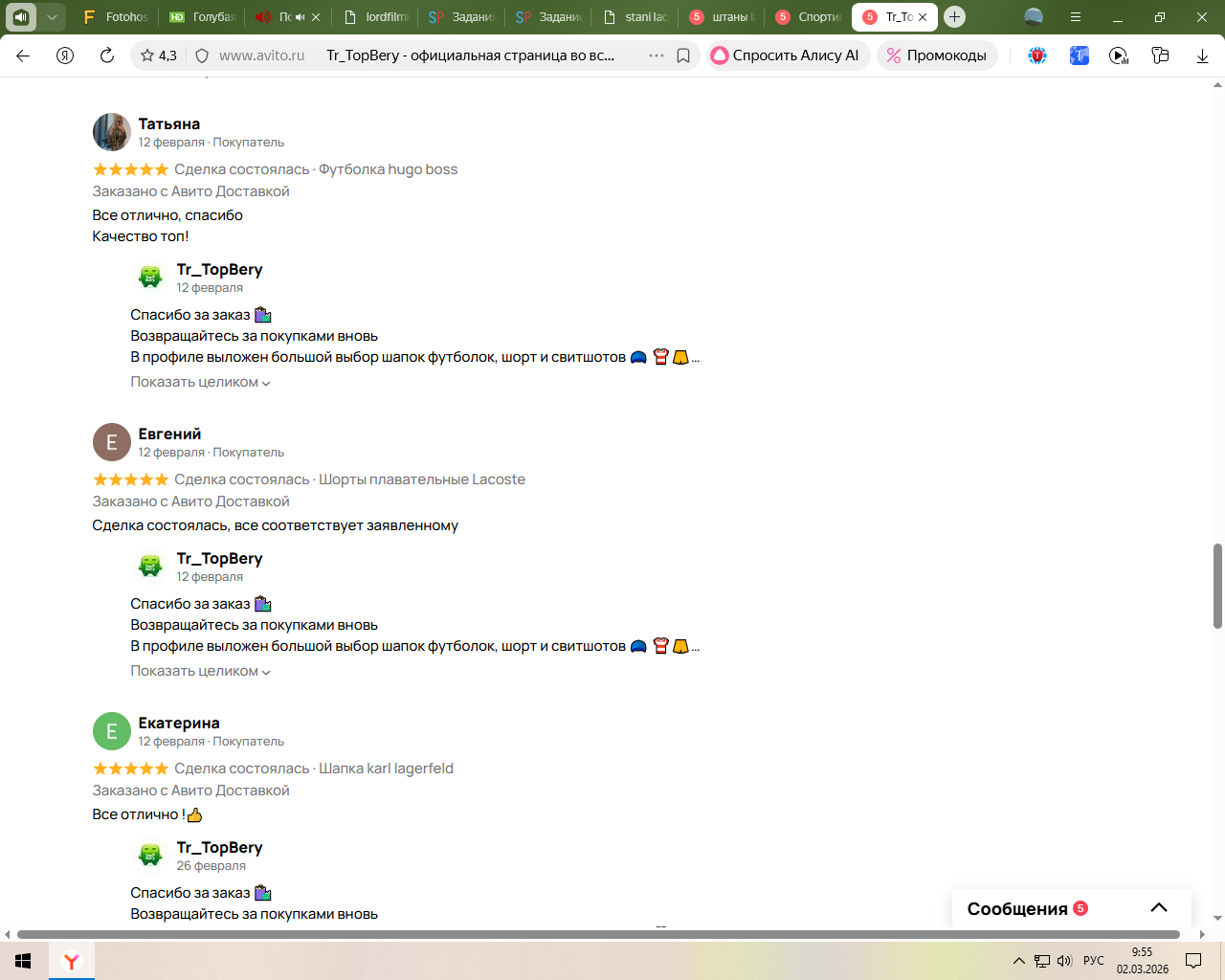Close the active Tr_TopBery tab

point(923,17)
